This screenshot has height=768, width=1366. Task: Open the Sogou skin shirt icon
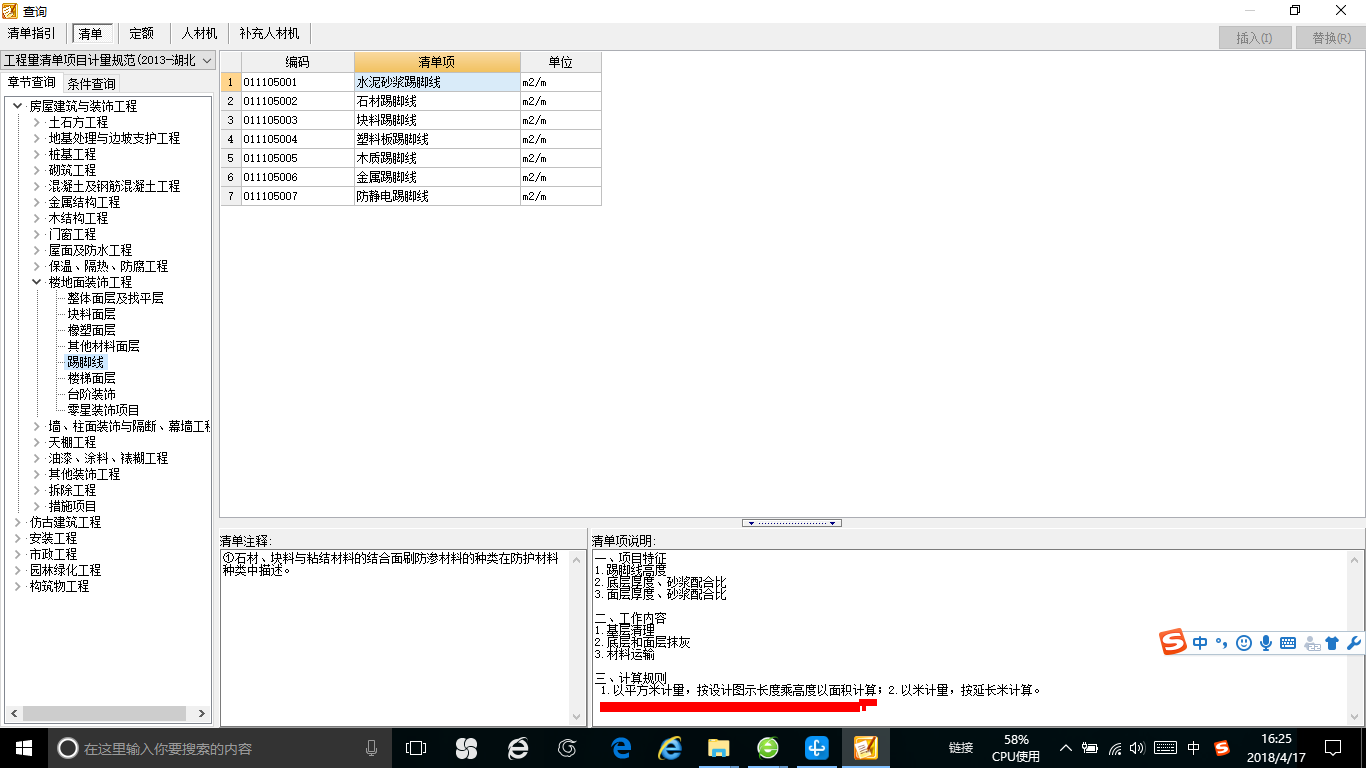coord(1332,643)
